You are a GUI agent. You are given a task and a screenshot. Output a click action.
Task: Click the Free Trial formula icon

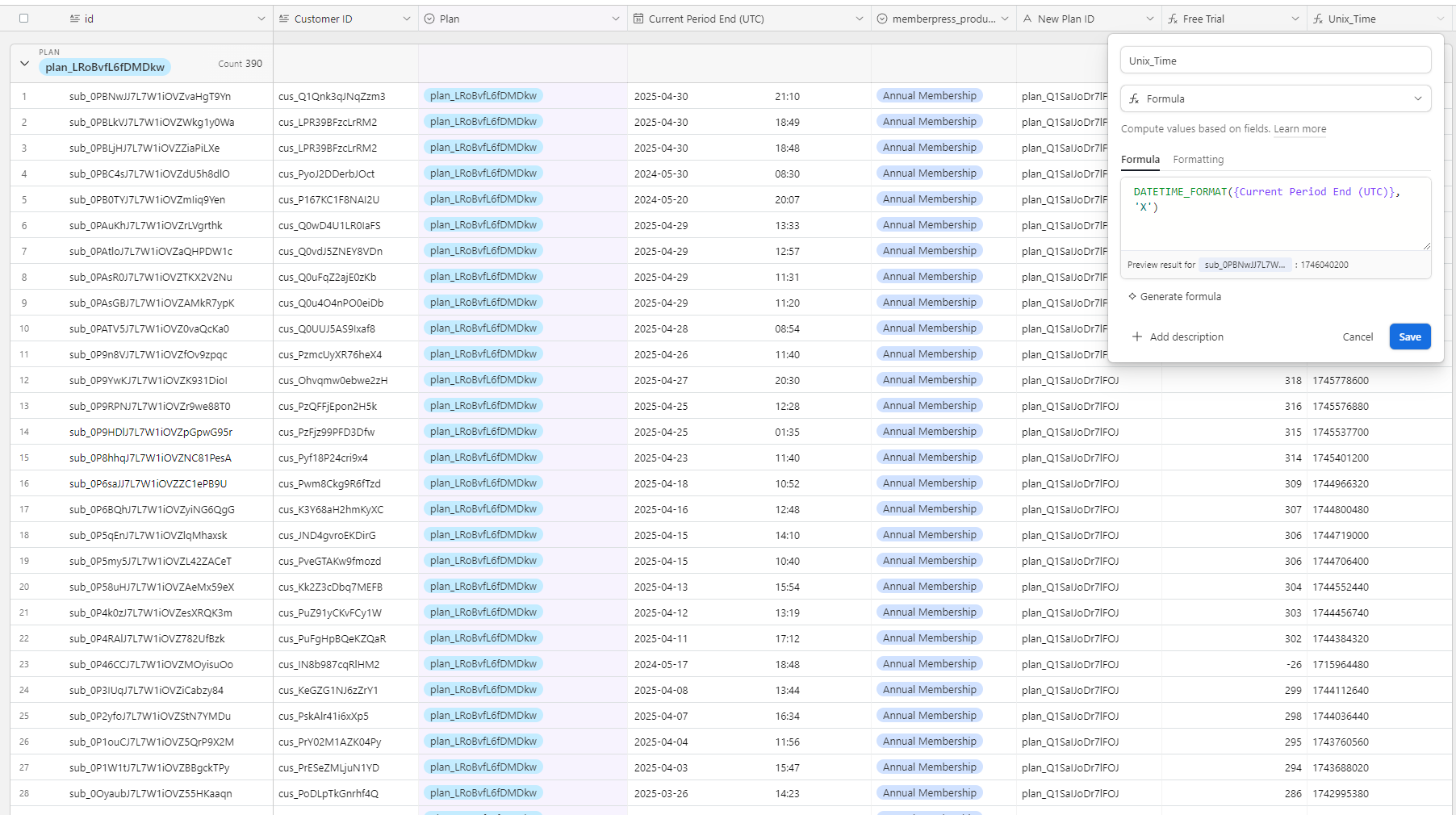point(1173,19)
